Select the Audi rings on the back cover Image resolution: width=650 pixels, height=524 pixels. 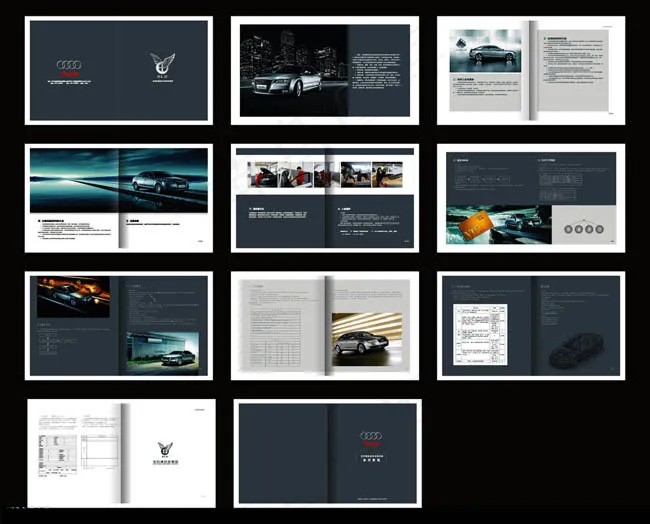tap(371, 436)
